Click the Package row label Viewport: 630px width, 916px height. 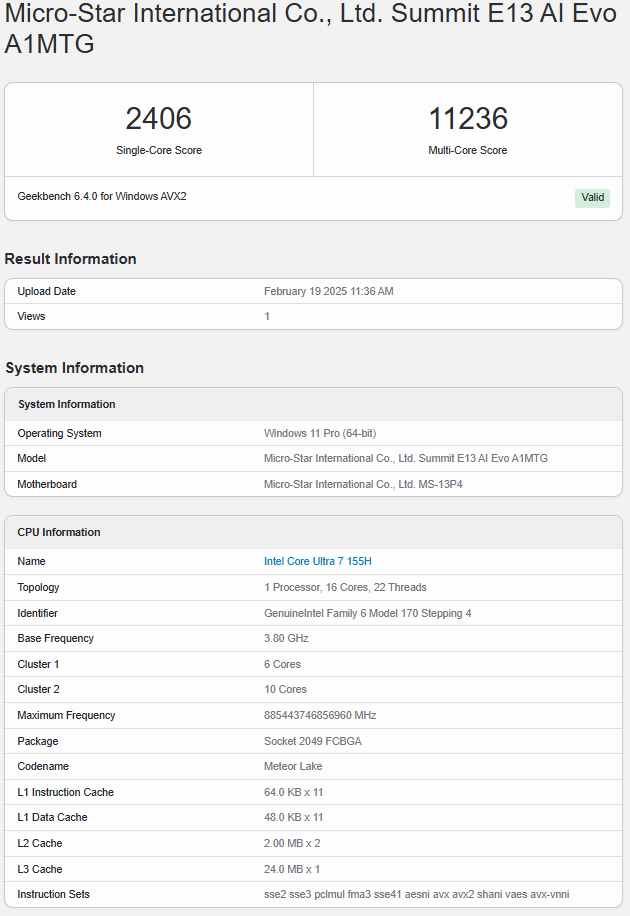point(37,741)
